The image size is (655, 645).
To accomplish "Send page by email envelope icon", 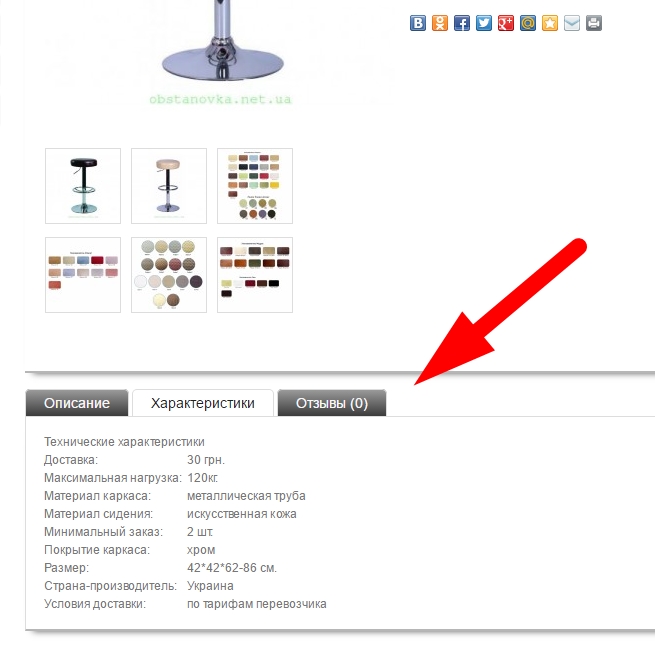I will pyautogui.click(x=572, y=23).
